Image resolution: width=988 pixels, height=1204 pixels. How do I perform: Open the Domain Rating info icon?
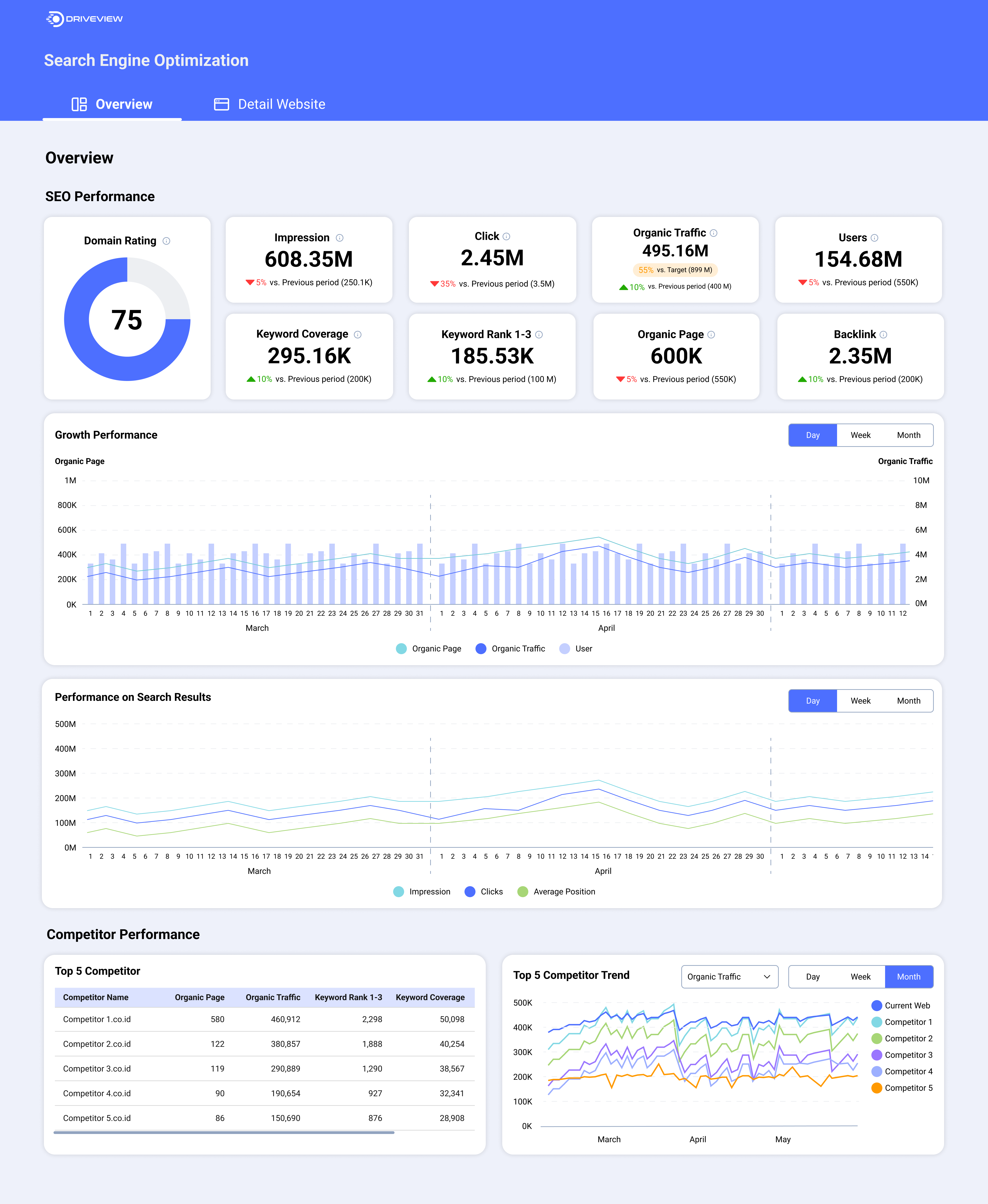pos(166,241)
